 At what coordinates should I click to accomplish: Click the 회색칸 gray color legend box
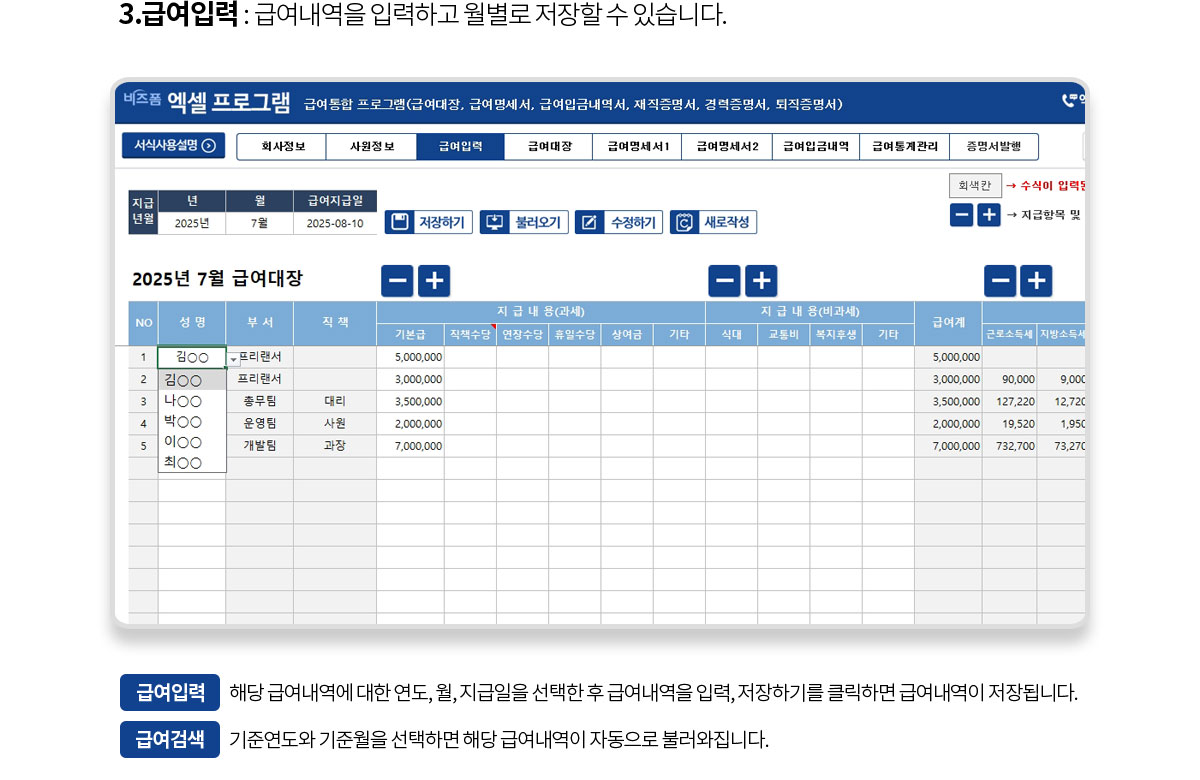[x=974, y=185]
